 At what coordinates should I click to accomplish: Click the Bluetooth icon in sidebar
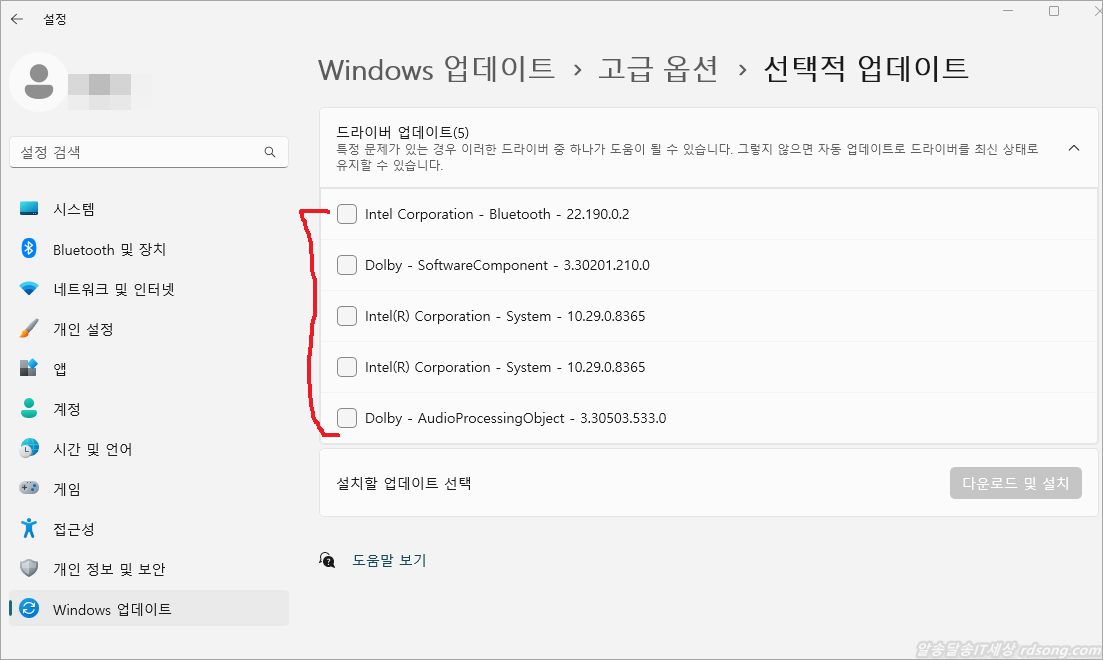point(29,249)
